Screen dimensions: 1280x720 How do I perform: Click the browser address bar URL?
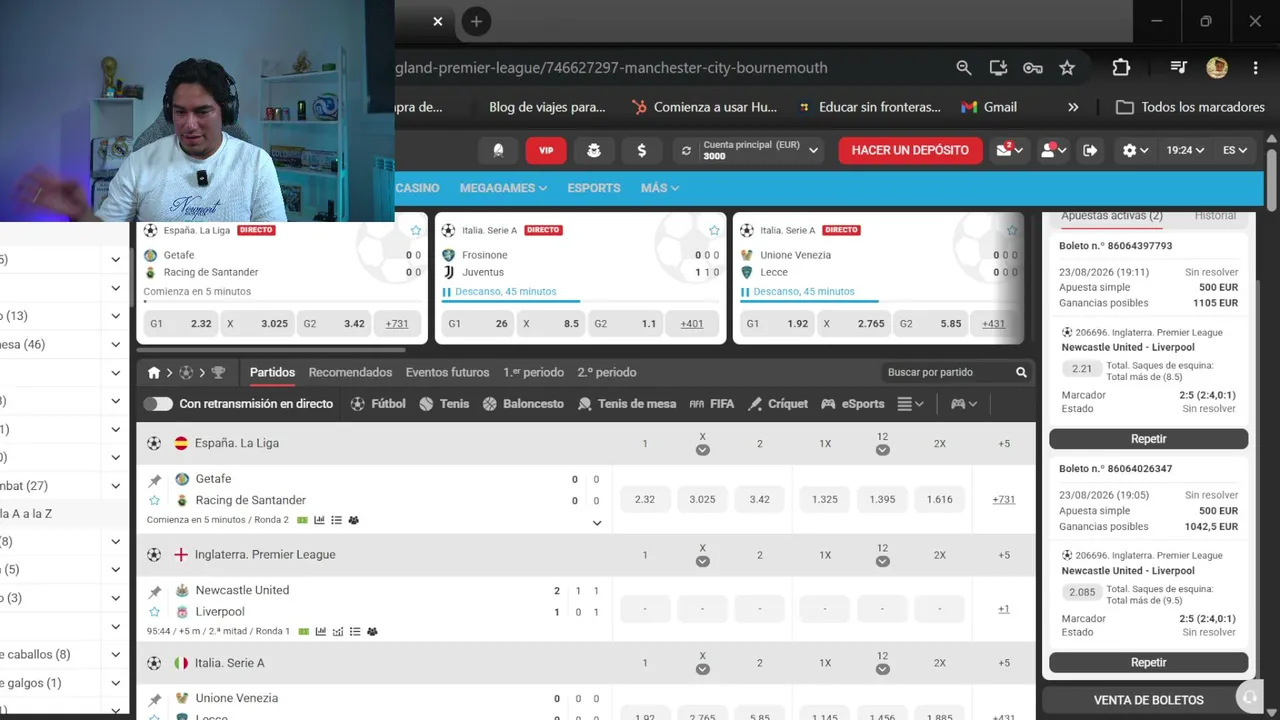pos(612,68)
